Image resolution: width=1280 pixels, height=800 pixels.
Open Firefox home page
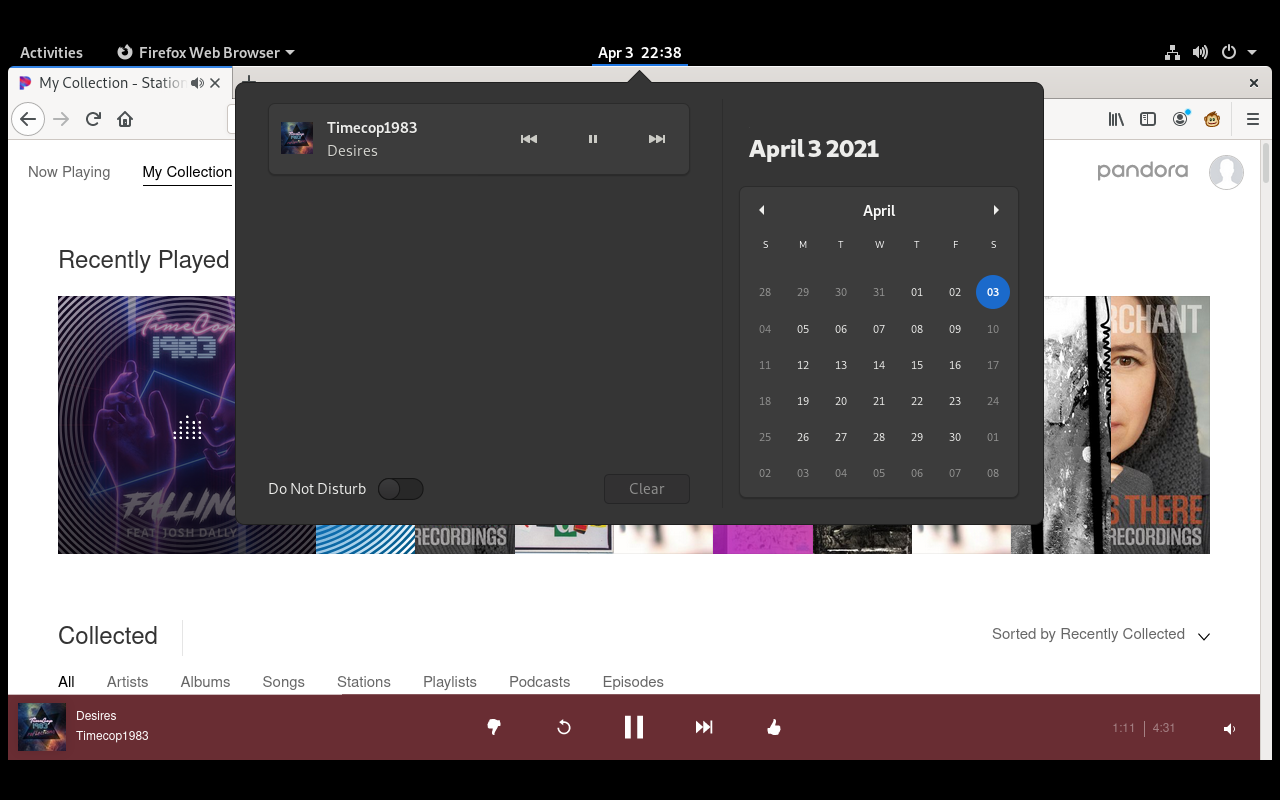pos(125,119)
